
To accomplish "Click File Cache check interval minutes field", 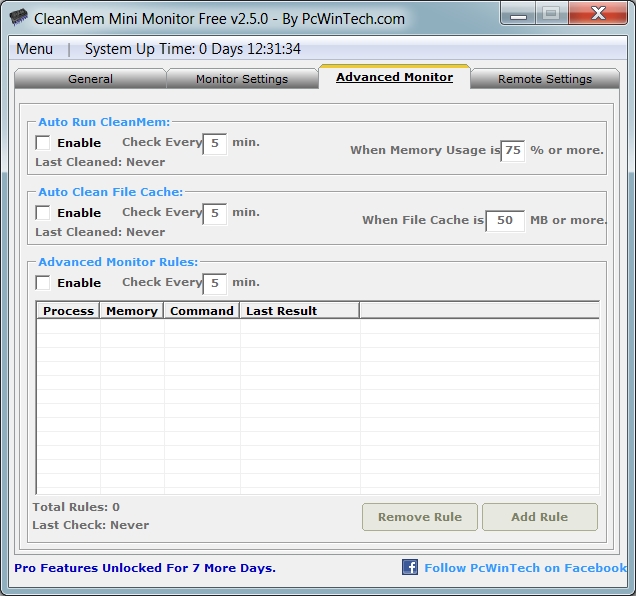I will point(215,214).
